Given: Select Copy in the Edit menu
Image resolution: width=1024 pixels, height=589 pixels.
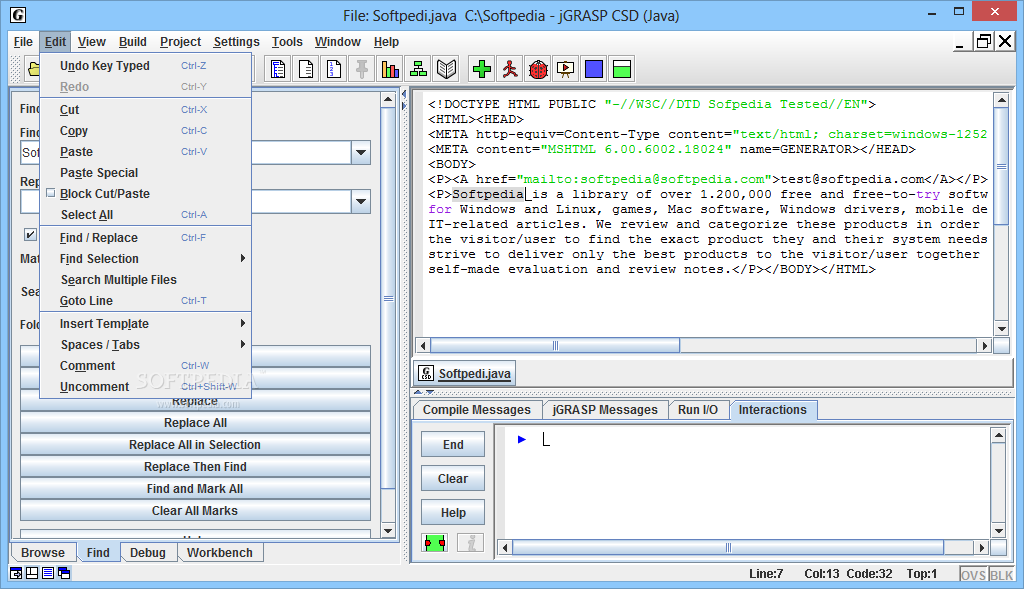Looking at the screenshot, I should click(146, 131).
